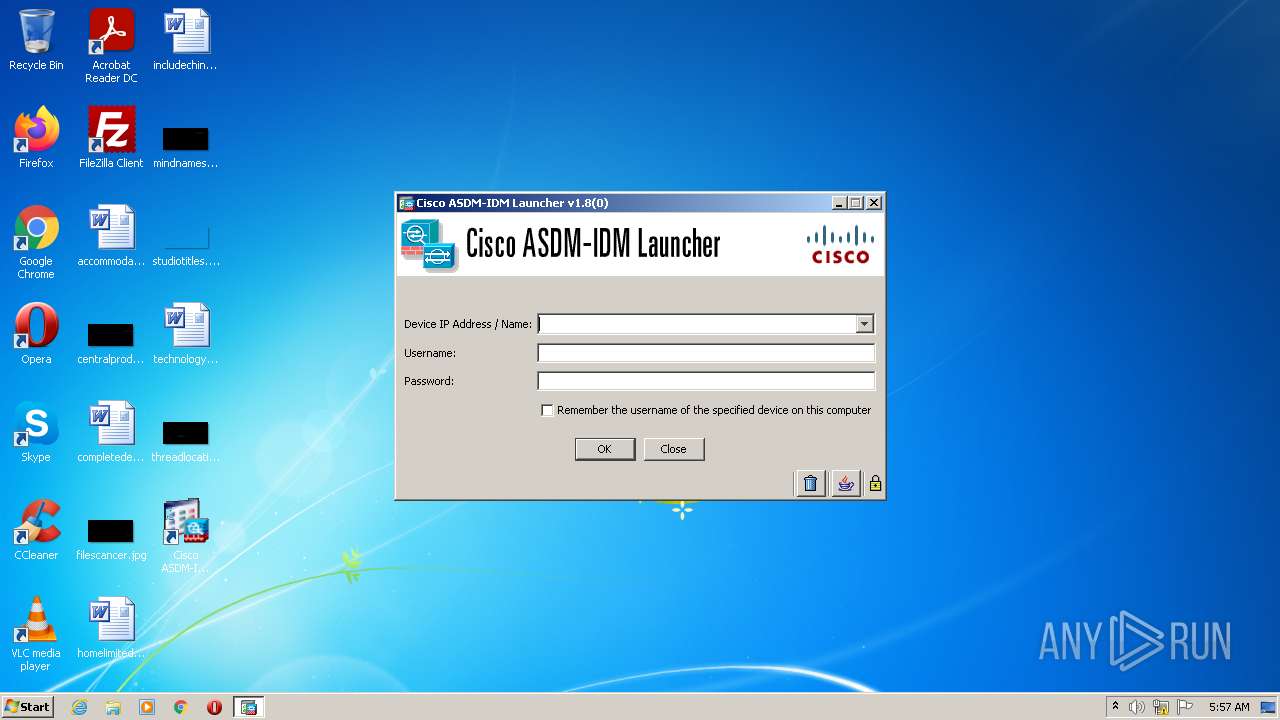
Task: Minimize the Cisco ASDM-IDM Launcher window
Action: coord(839,203)
